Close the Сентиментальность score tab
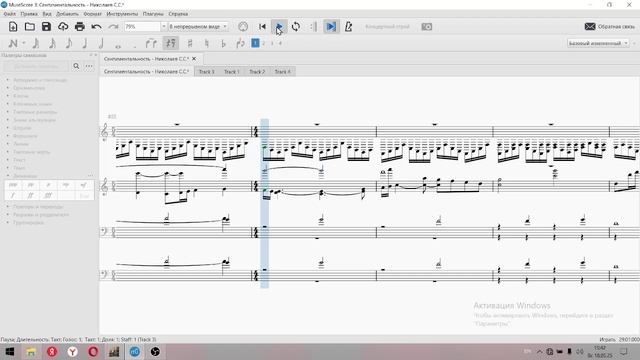Viewport: 640px width, 360px height. [194, 59]
